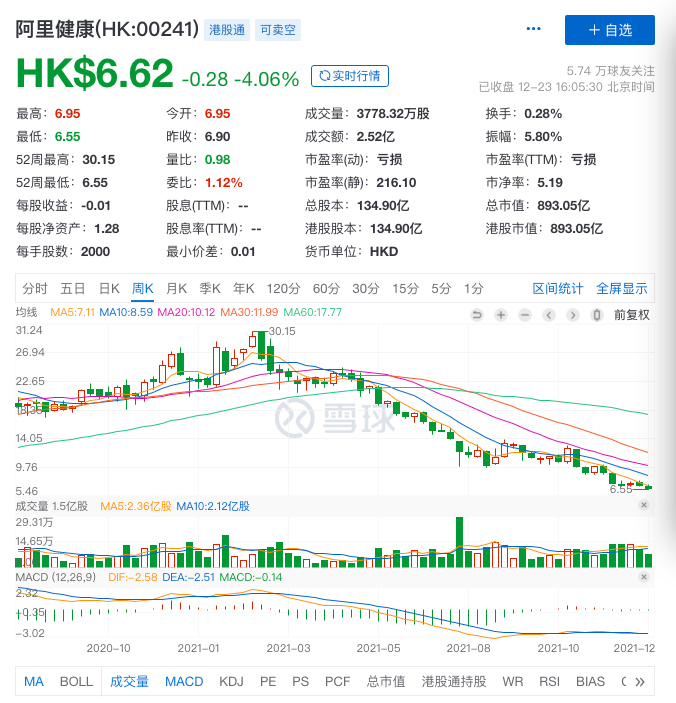Click the HK$6.62 current price
676x703 pixels.
tap(94, 73)
